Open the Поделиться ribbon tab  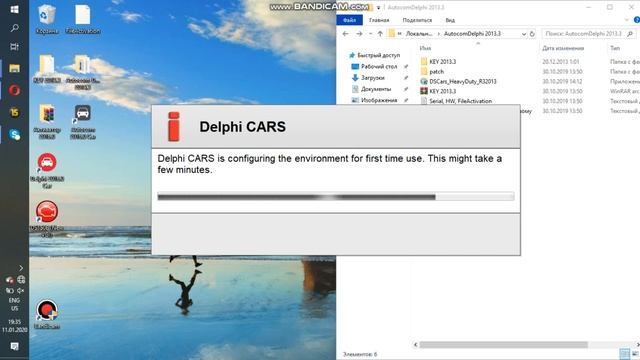(417, 20)
